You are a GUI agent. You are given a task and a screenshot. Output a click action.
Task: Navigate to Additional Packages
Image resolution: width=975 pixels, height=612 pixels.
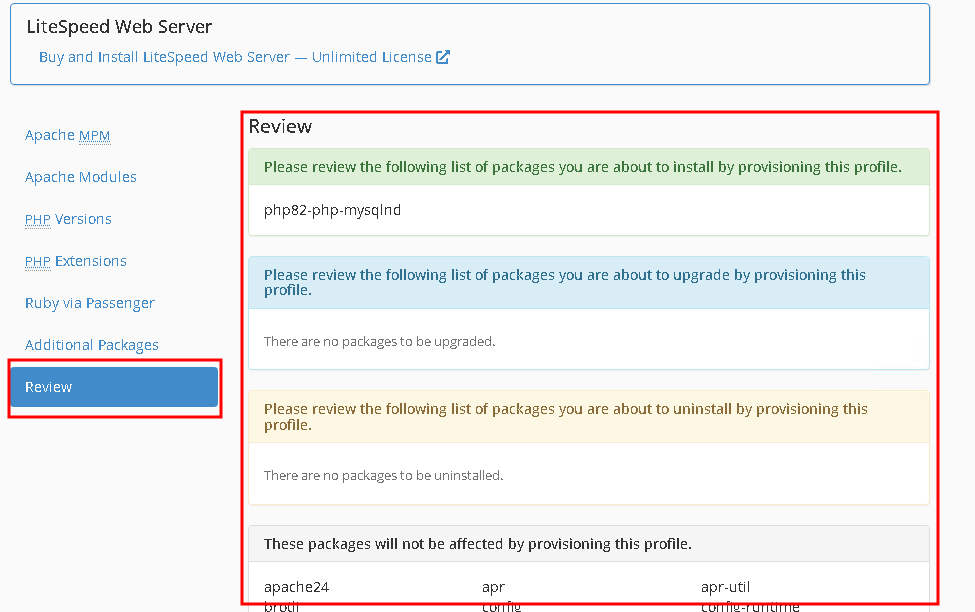pos(92,345)
